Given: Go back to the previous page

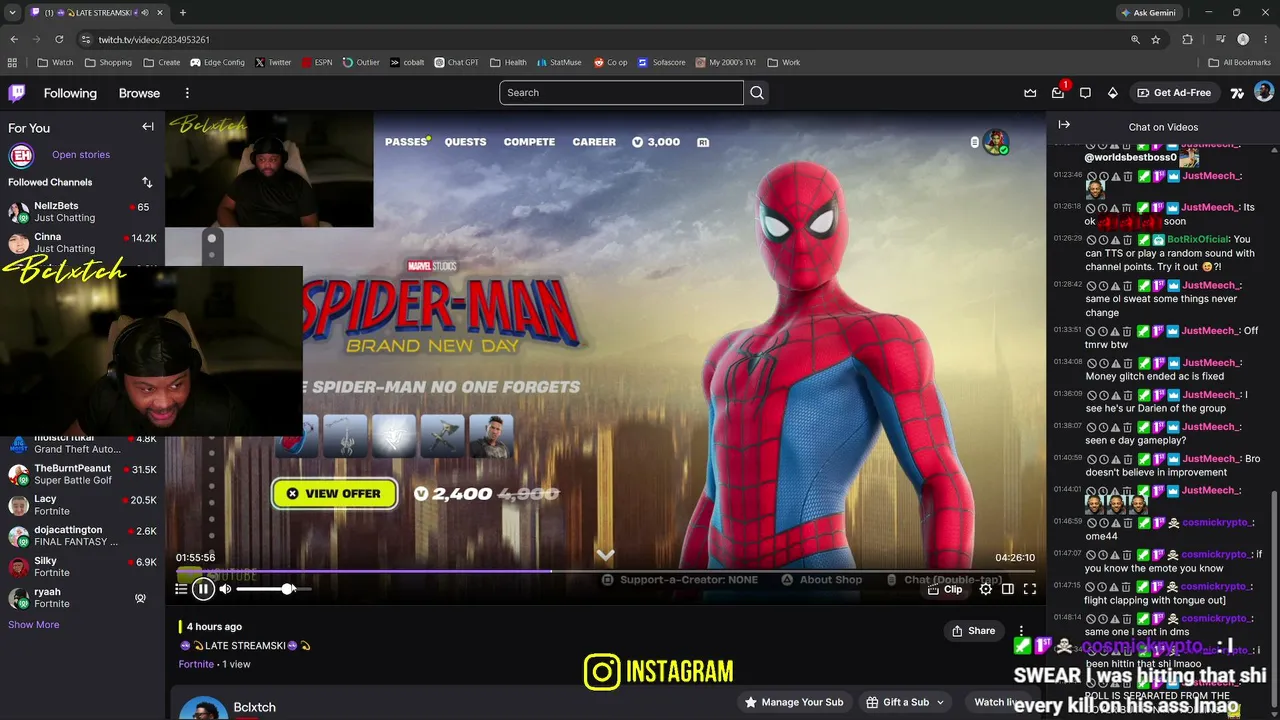Looking at the screenshot, I should [x=14, y=39].
